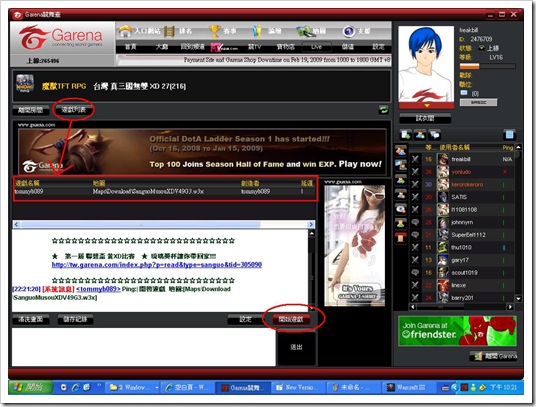The image size is (536, 407).
Task: Select 首頁 tab in navigation bar
Action: point(131,47)
